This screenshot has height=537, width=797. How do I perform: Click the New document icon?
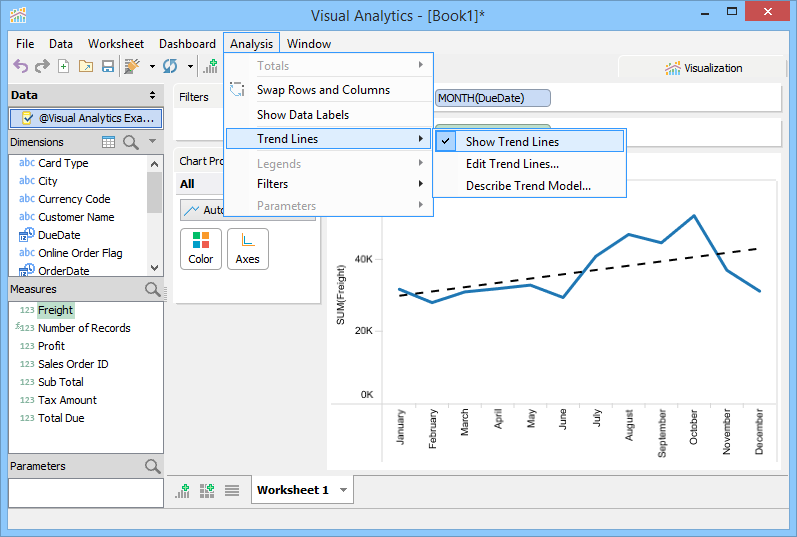tap(64, 66)
